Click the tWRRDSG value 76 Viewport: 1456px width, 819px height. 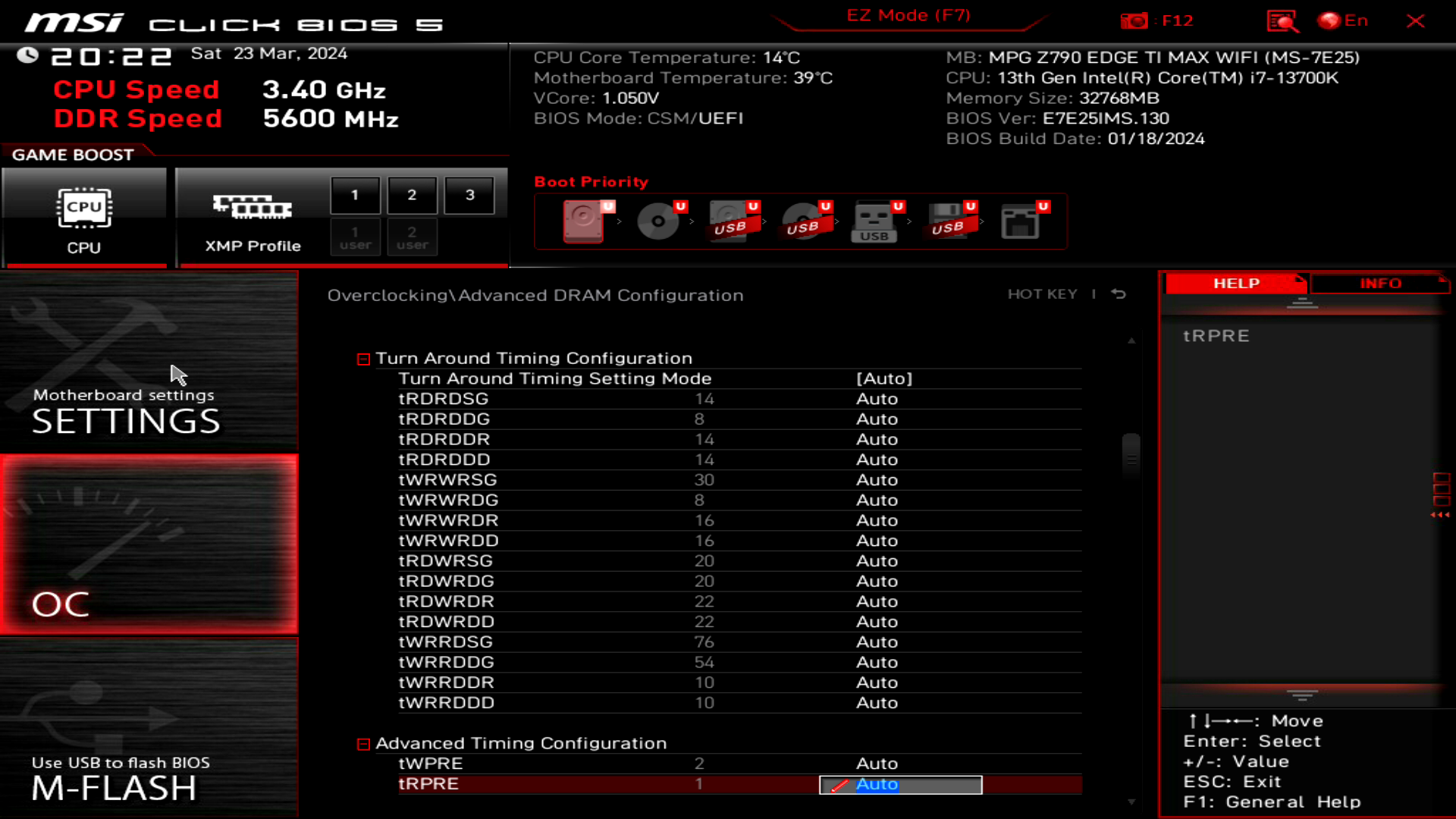tap(704, 642)
